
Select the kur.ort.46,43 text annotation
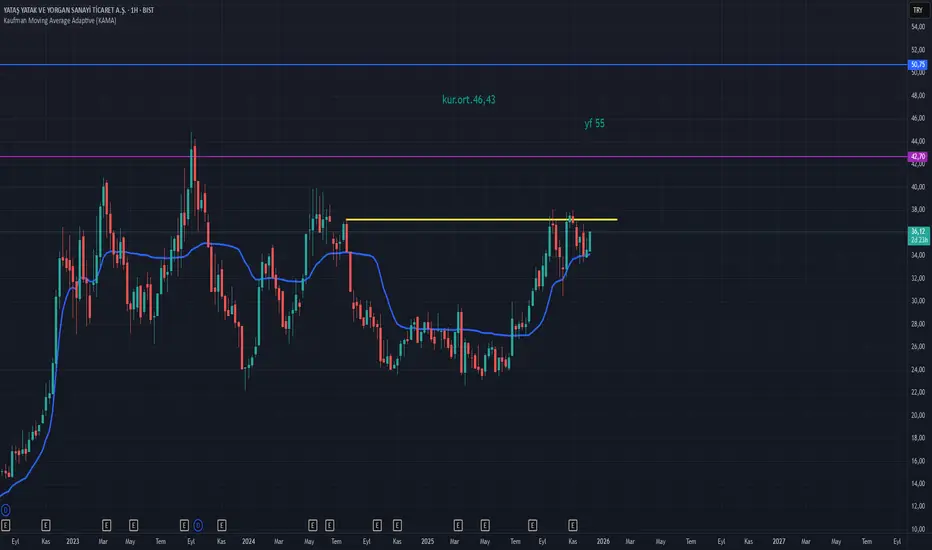click(x=468, y=99)
